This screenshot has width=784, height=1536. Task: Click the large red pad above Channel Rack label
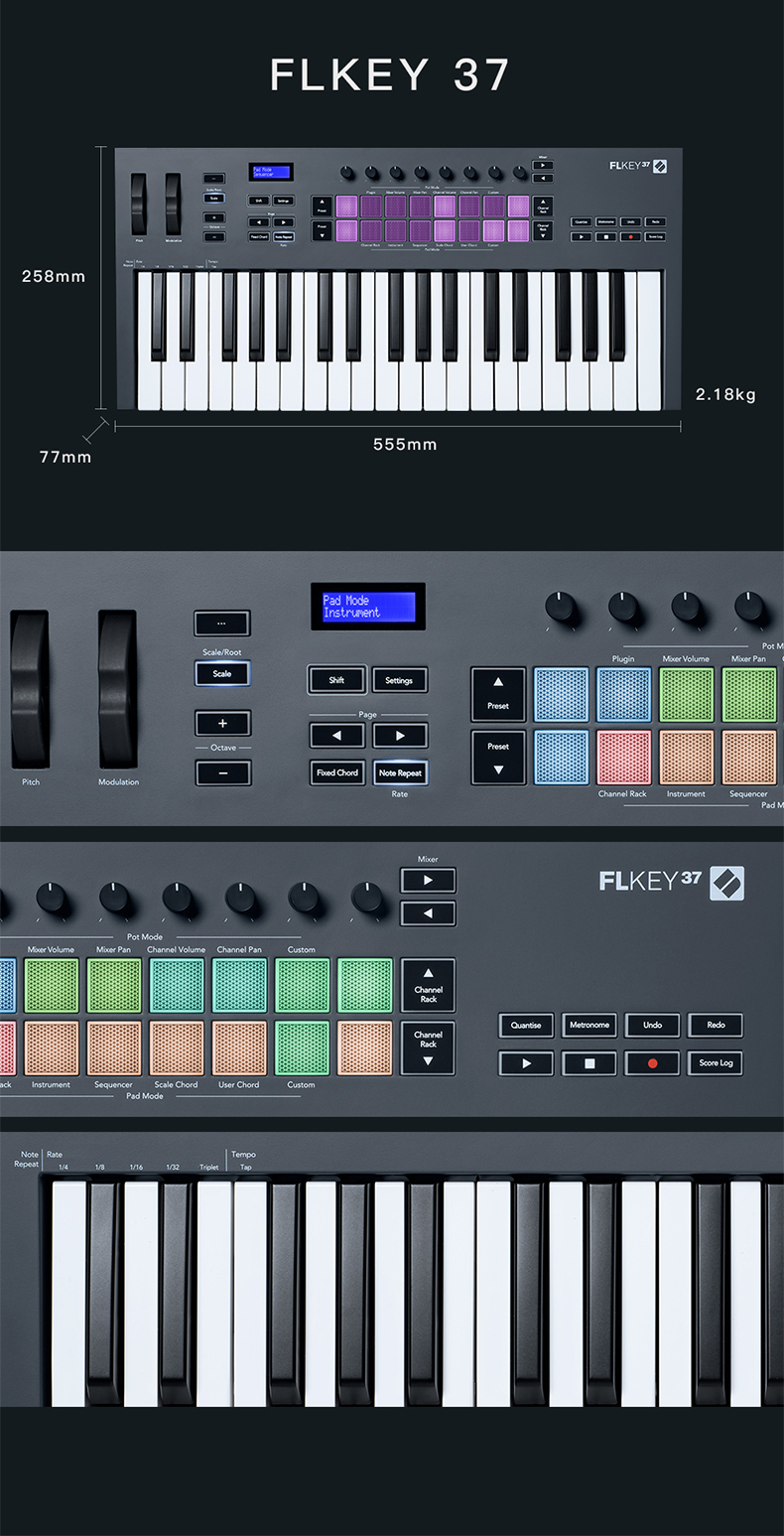(x=623, y=758)
